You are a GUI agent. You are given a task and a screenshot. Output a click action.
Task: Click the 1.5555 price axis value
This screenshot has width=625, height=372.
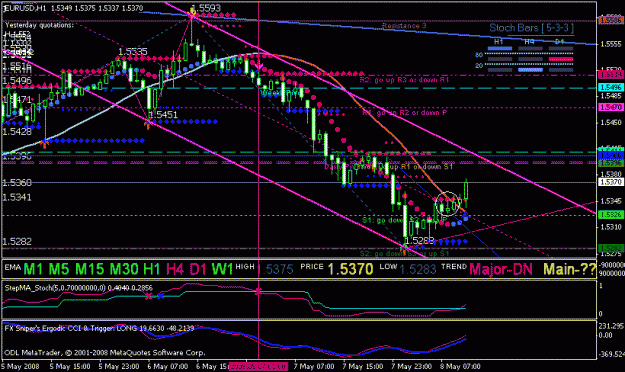[x=612, y=44]
